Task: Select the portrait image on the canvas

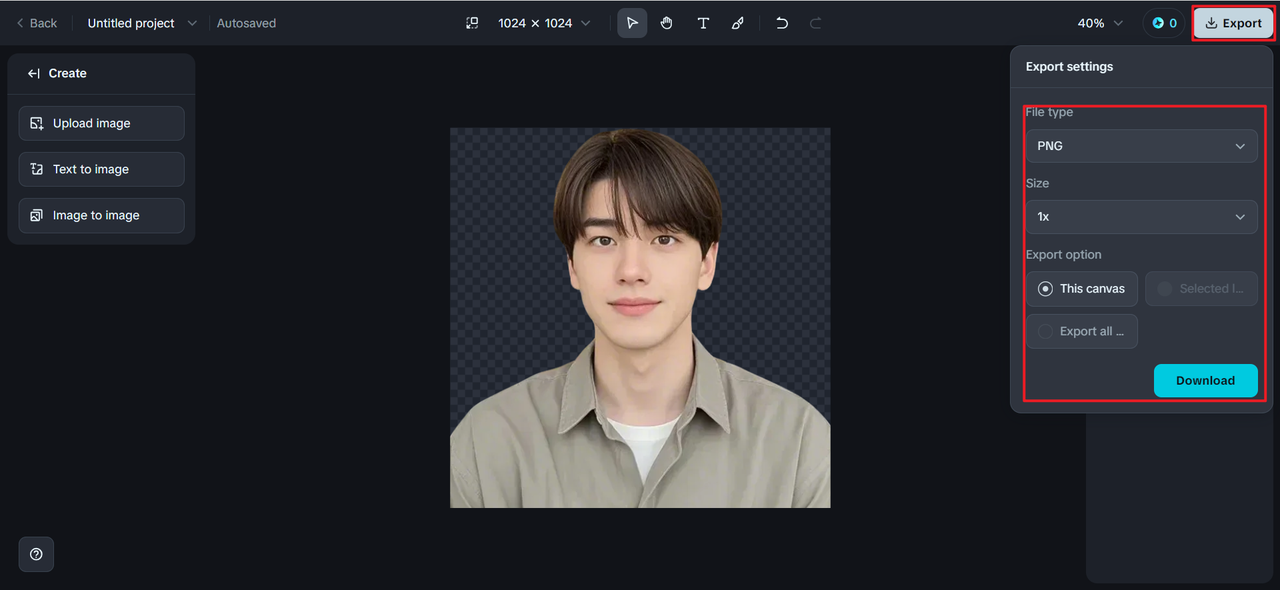Action: [640, 318]
